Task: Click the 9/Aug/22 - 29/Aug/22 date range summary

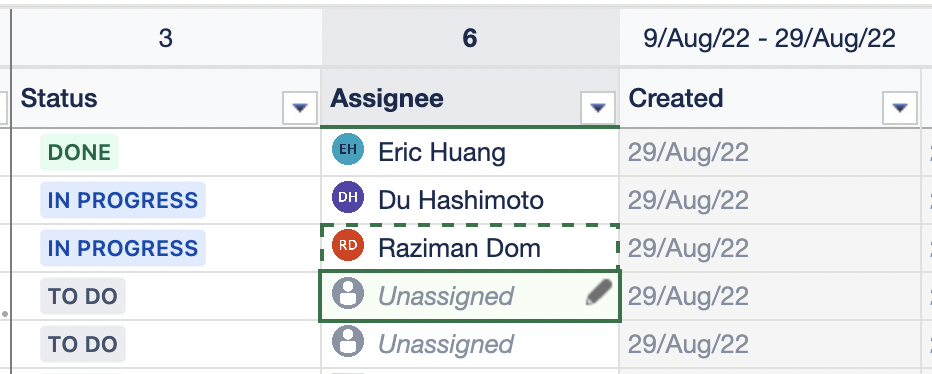Action: pos(769,38)
